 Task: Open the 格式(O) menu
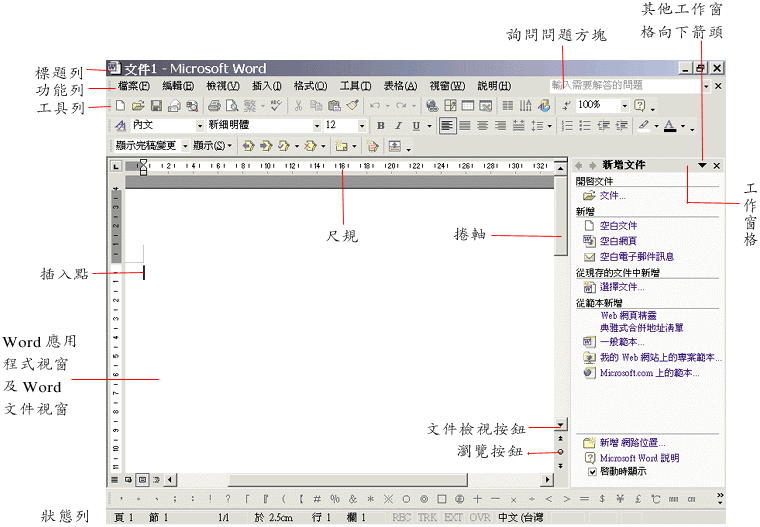[310, 86]
